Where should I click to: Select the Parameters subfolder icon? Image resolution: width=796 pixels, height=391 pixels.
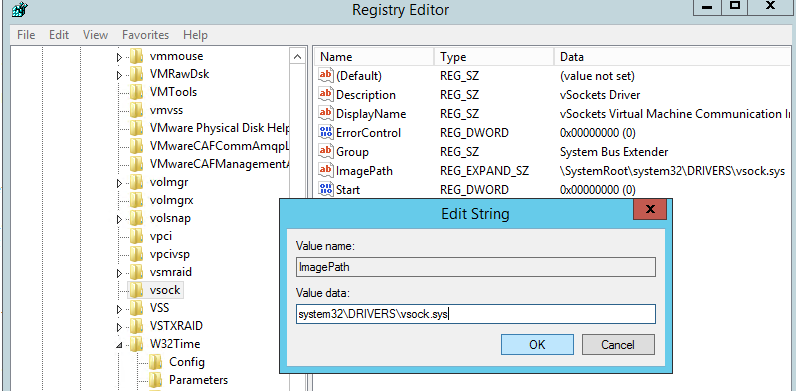(155, 380)
